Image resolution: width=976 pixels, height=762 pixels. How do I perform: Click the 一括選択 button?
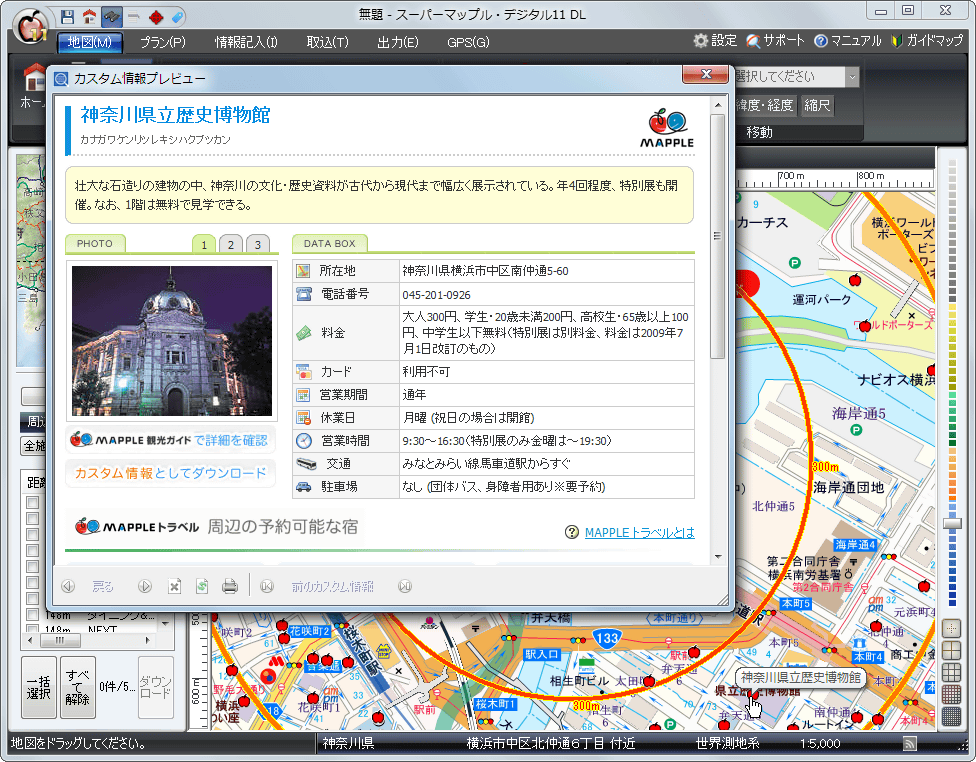[39, 687]
